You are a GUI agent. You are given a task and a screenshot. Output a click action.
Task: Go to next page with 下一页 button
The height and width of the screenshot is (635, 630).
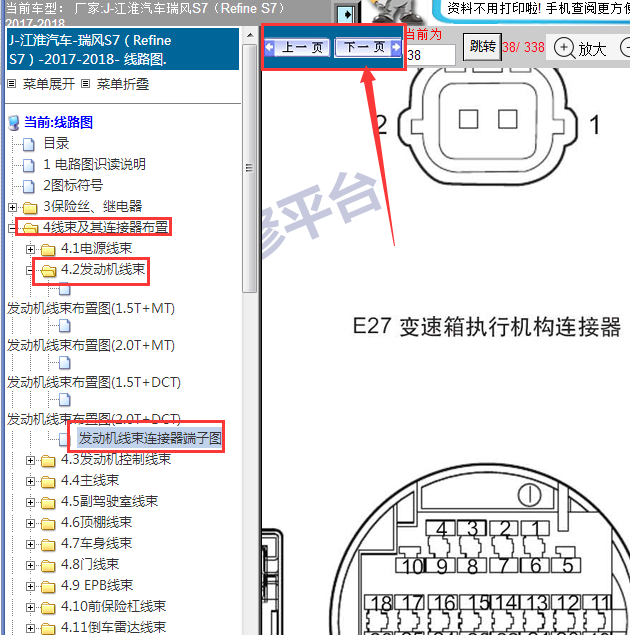pos(368,47)
